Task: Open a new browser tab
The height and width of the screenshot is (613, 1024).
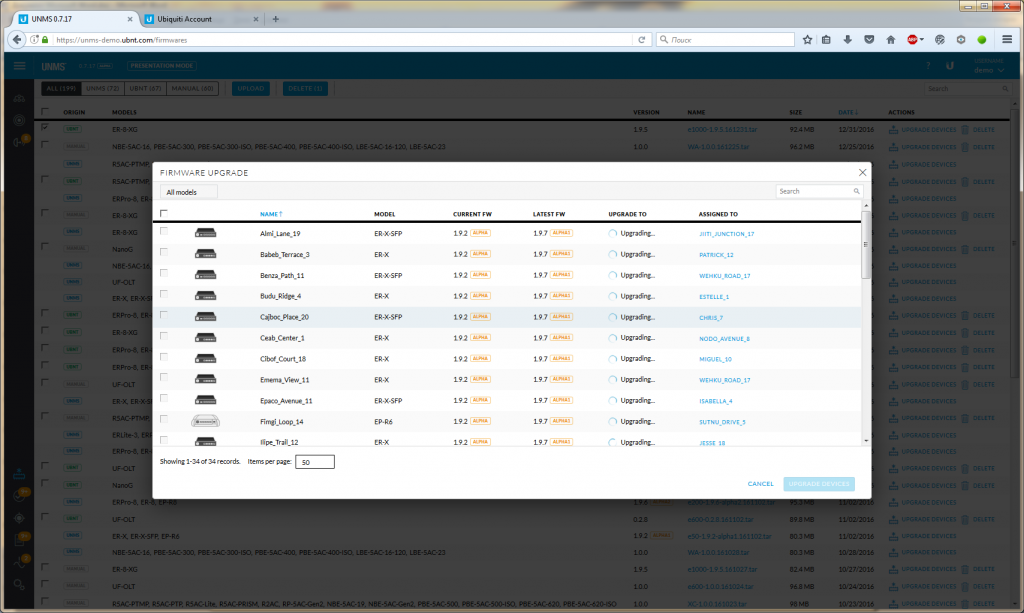Action: click(x=275, y=18)
